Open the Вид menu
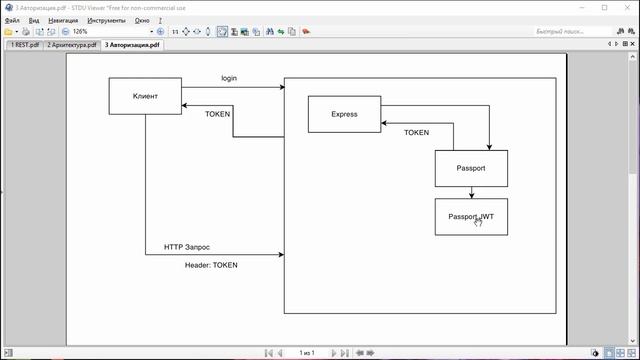Image resolution: width=640 pixels, height=360 pixels. coord(34,20)
